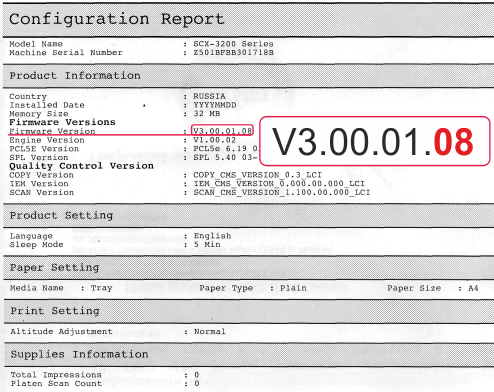
Task: Click the '0' value for Platen Scan Count
Action: tap(197, 384)
